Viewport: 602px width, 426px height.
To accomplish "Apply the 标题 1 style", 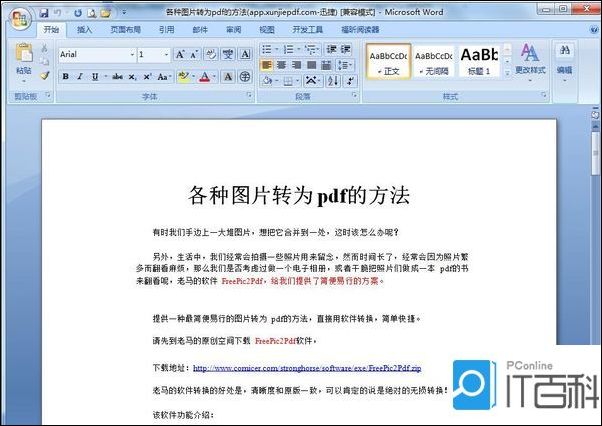I will 479,61.
